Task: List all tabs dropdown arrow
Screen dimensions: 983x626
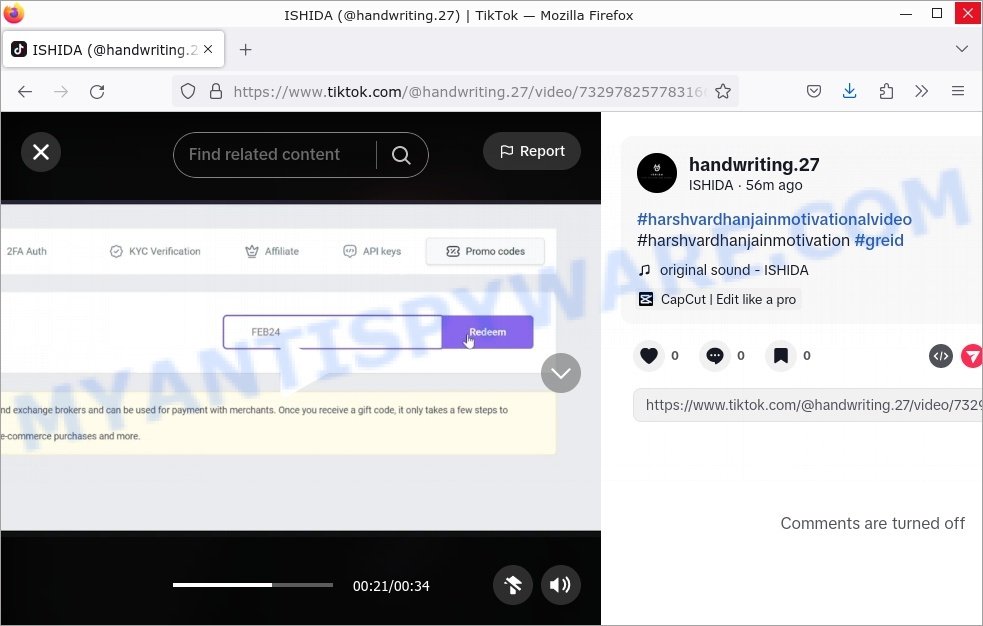Action: pyautogui.click(x=962, y=49)
